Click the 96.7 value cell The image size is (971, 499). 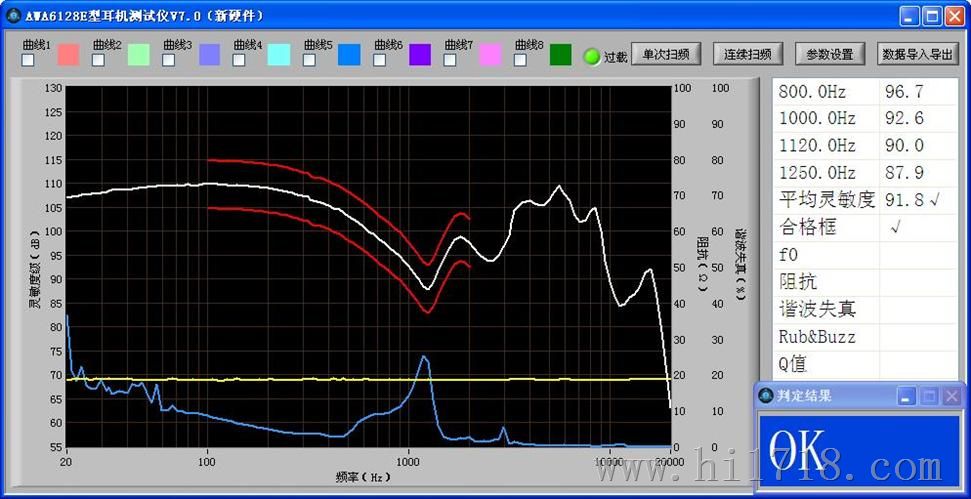(x=905, y=92)
